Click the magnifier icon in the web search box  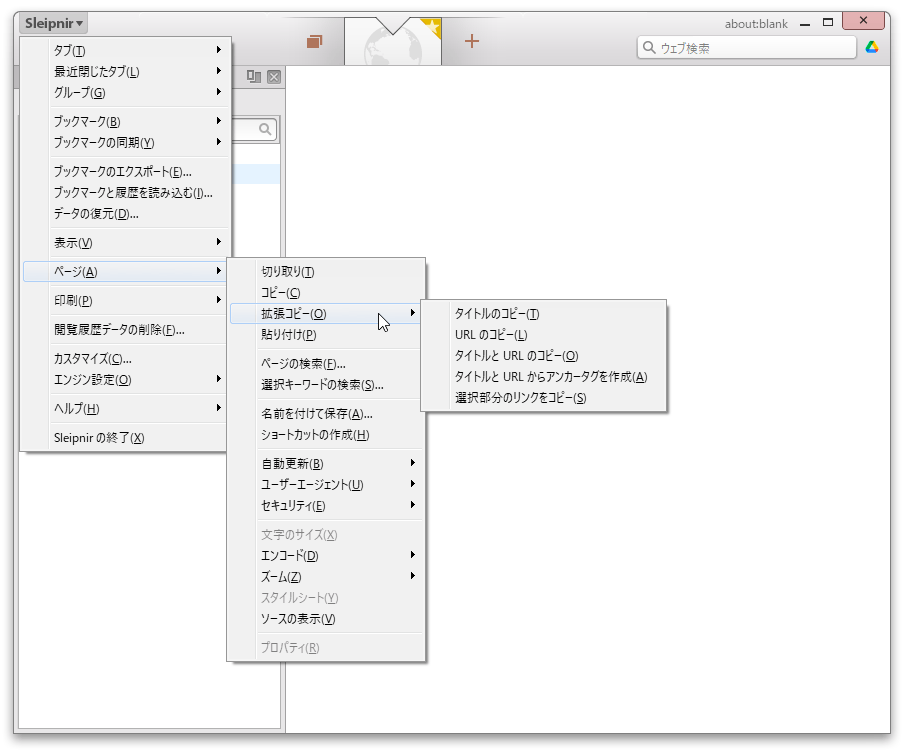pyautogui.click(x=649, y=48)
